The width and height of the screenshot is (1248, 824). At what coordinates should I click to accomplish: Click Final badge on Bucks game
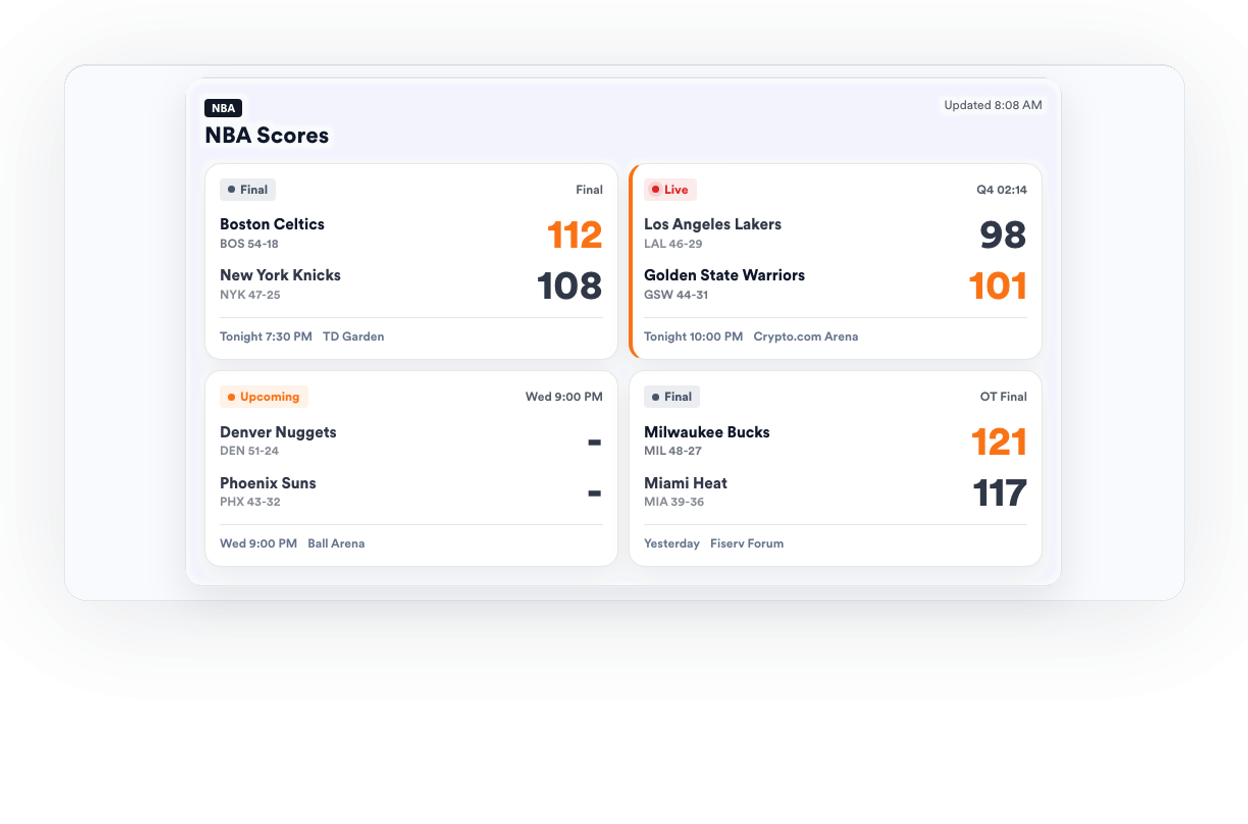point(672,397)
